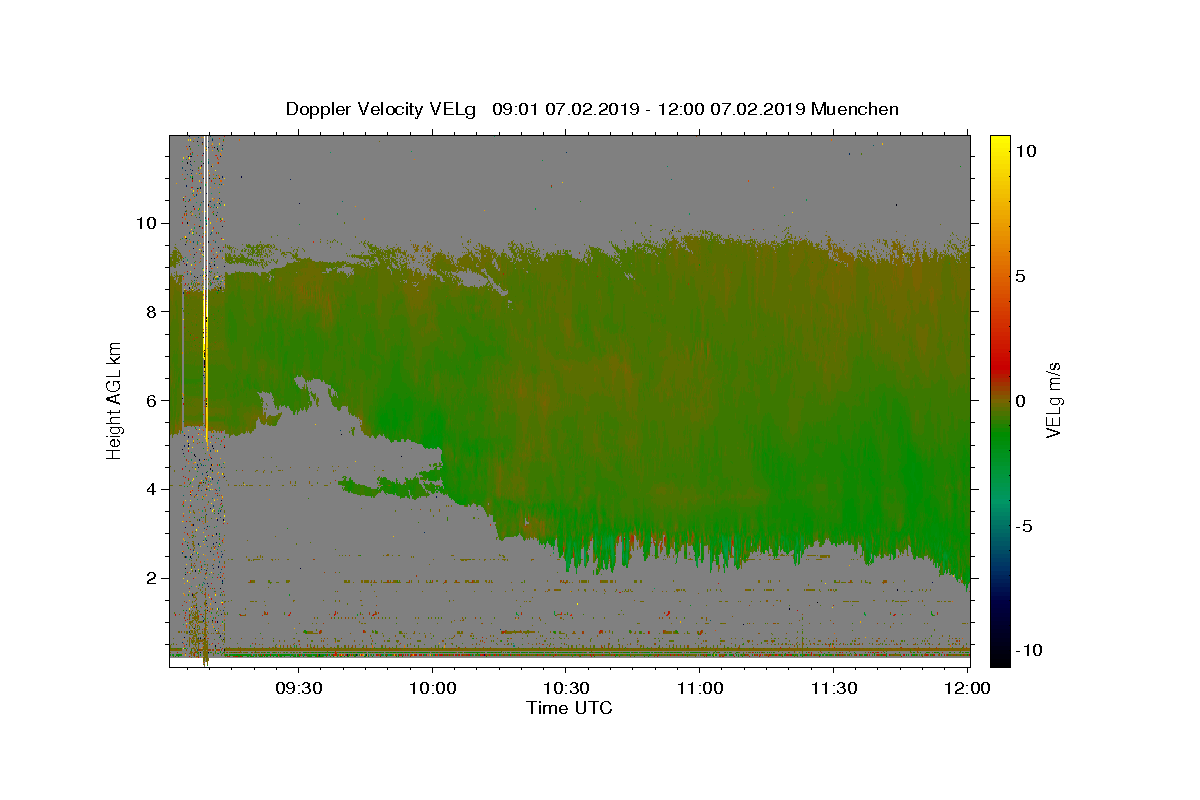The image size is (1200, 800).
Task: Click the height tick label 8
Action: (x=151, y=311)
